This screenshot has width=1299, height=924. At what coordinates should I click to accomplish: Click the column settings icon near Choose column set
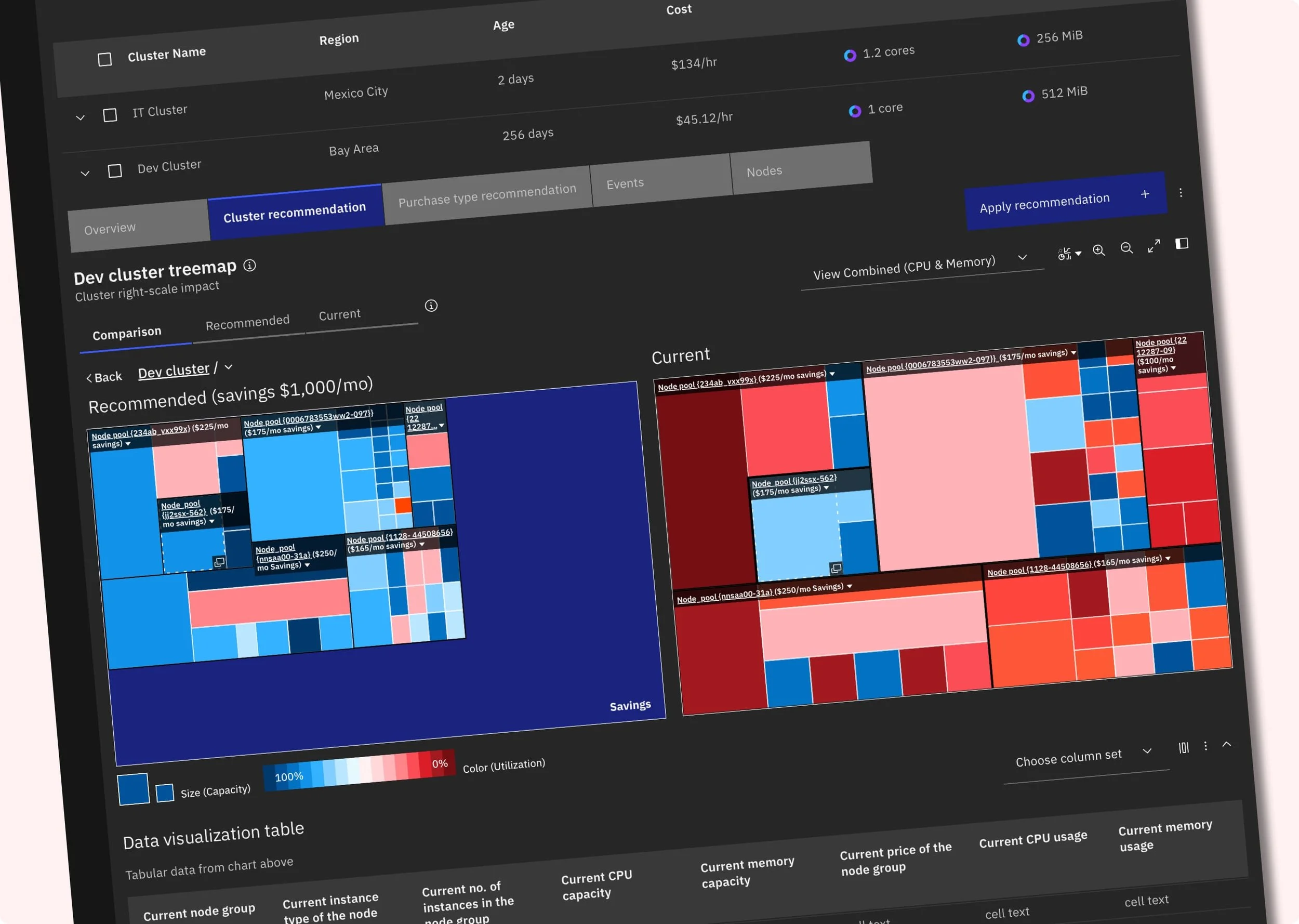click(1184, 748)
